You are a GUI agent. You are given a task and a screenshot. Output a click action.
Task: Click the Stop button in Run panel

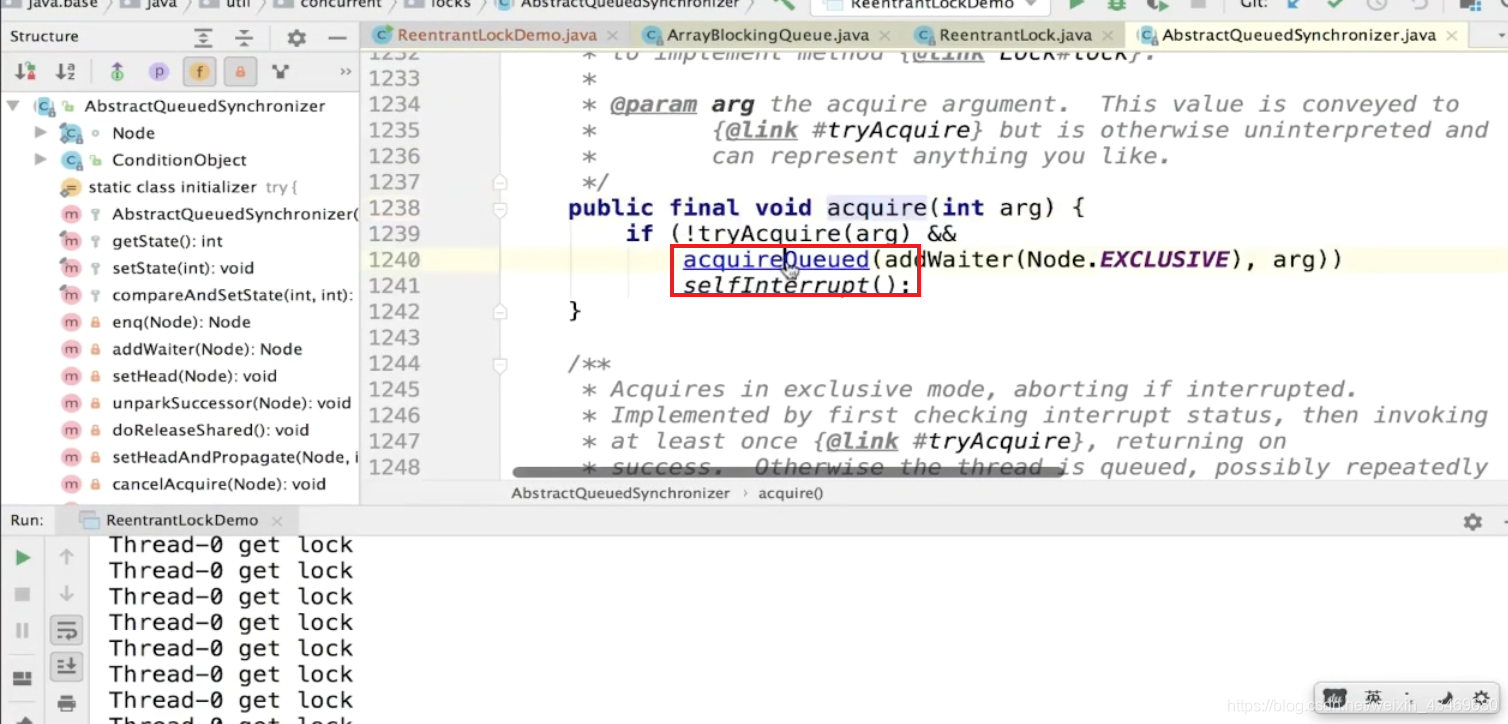point(22,594)
